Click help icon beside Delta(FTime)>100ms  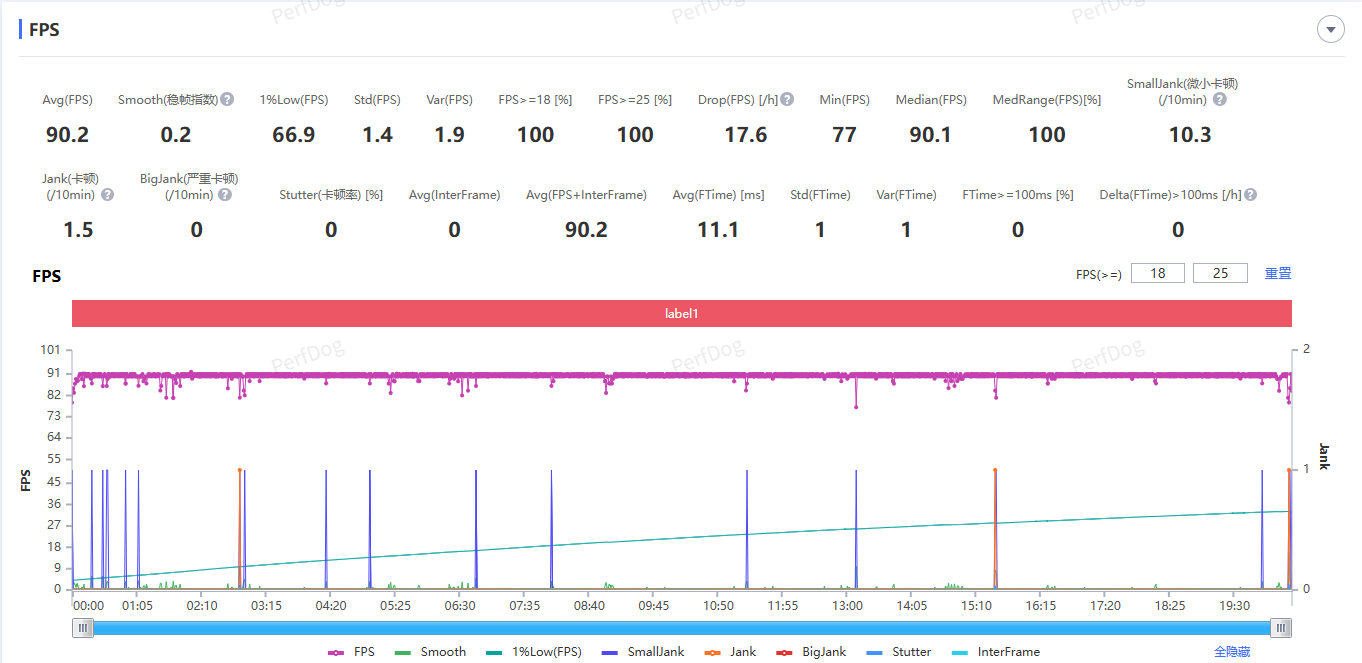1250,195
